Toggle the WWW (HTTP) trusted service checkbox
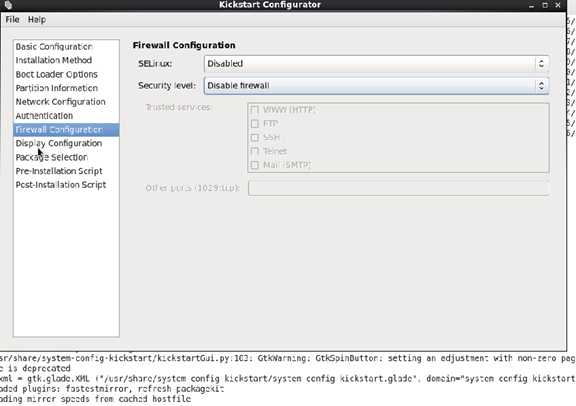The image size is (576, 406). (255, 109)
